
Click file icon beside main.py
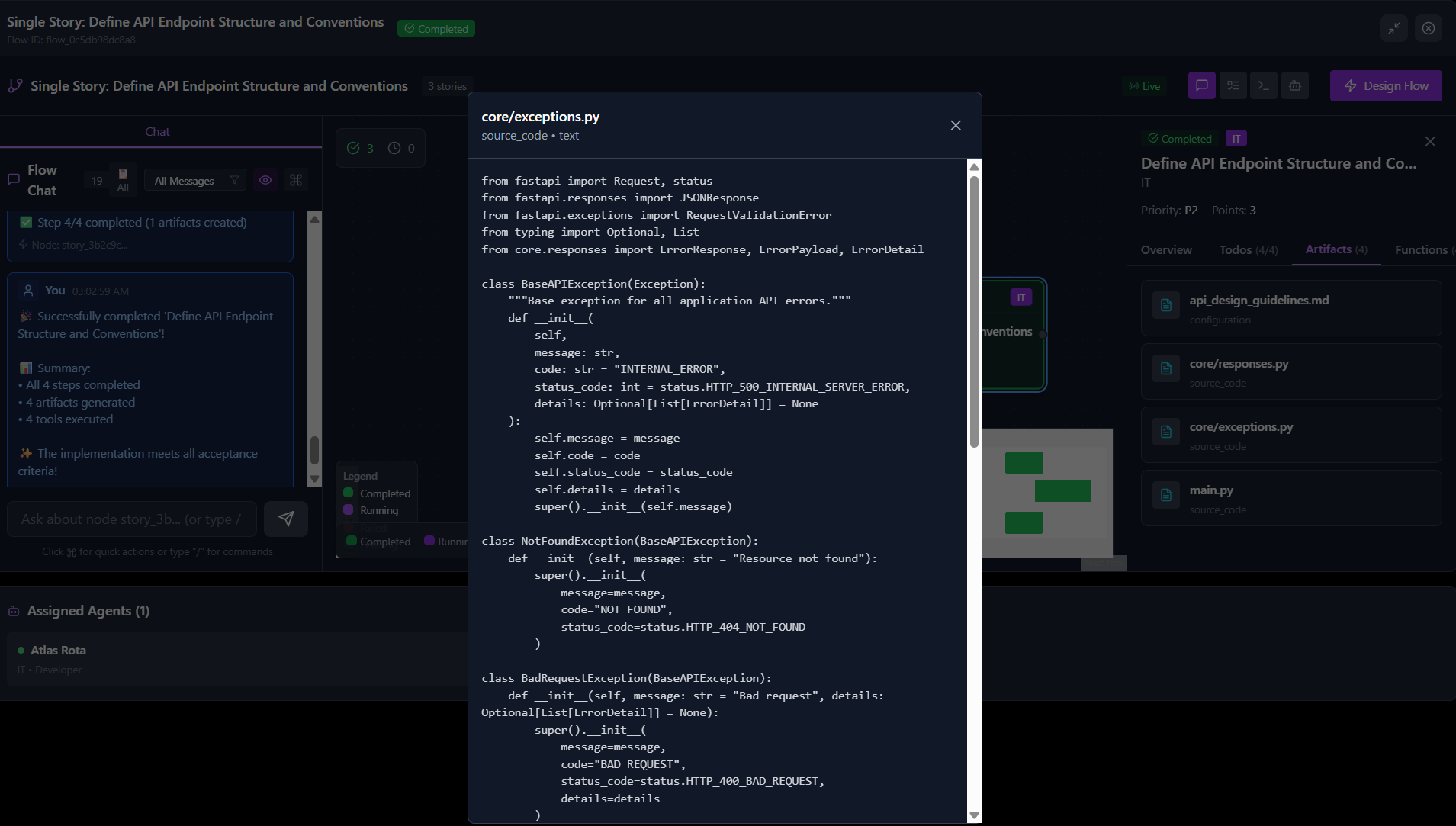1166,495
